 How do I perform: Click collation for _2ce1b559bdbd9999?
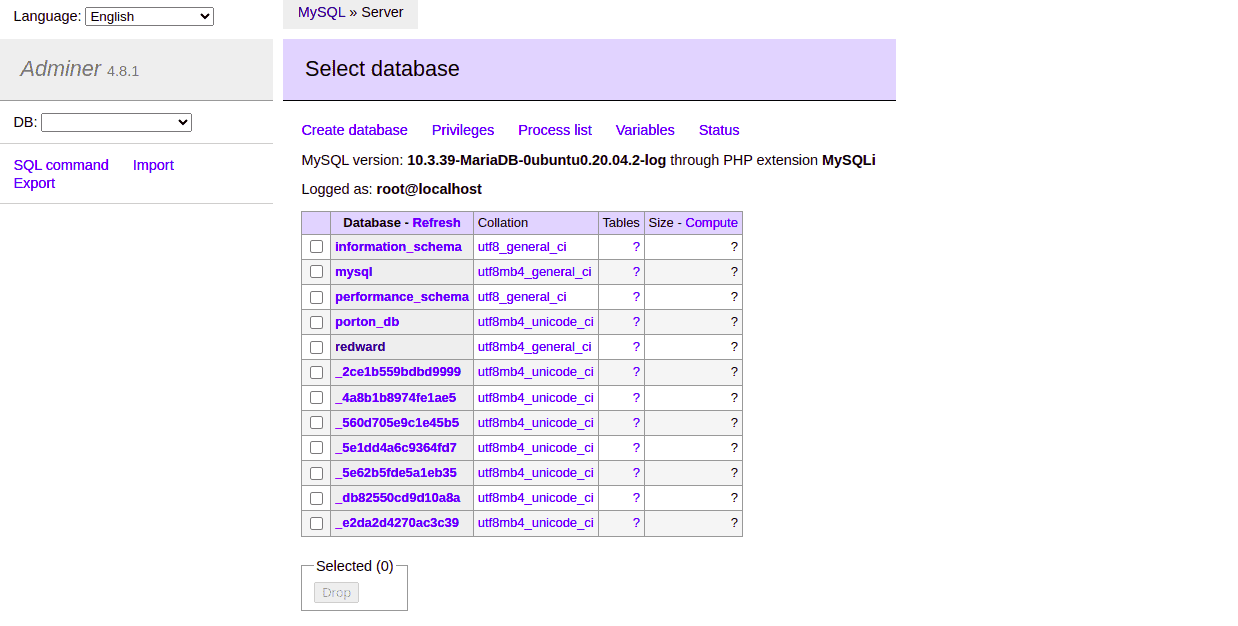[536, 372]
